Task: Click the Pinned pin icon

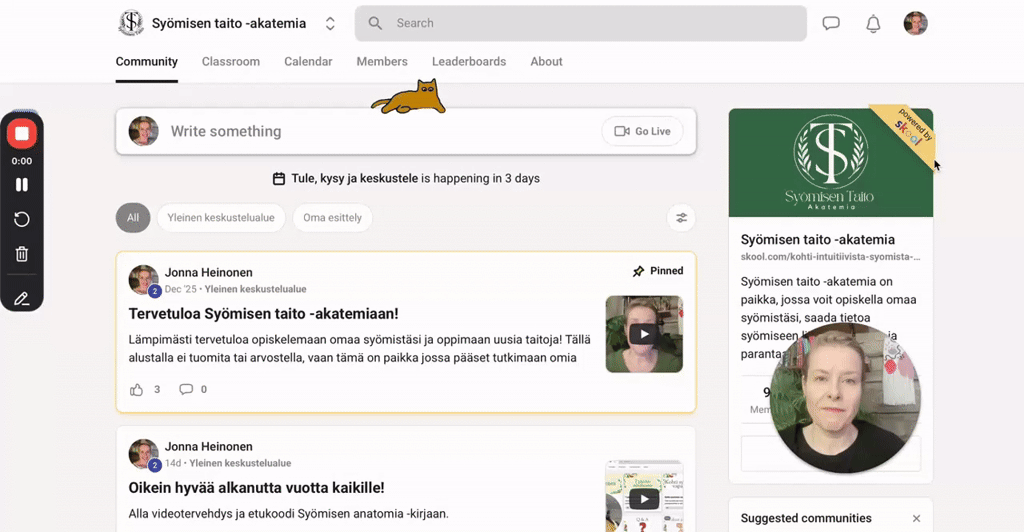Action: click(638, 271)
